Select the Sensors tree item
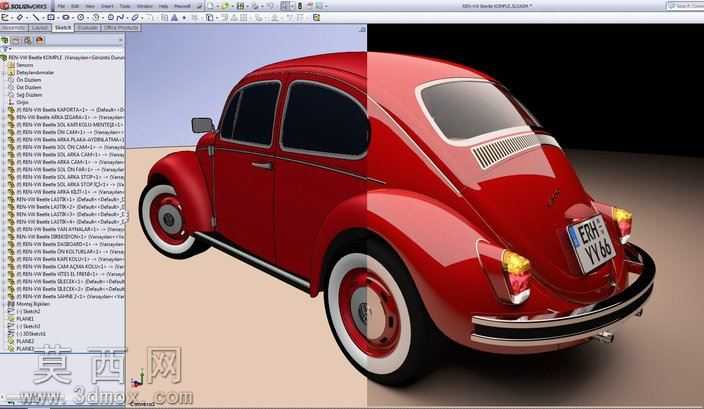The image size is (704, 409). click(25, 65)
